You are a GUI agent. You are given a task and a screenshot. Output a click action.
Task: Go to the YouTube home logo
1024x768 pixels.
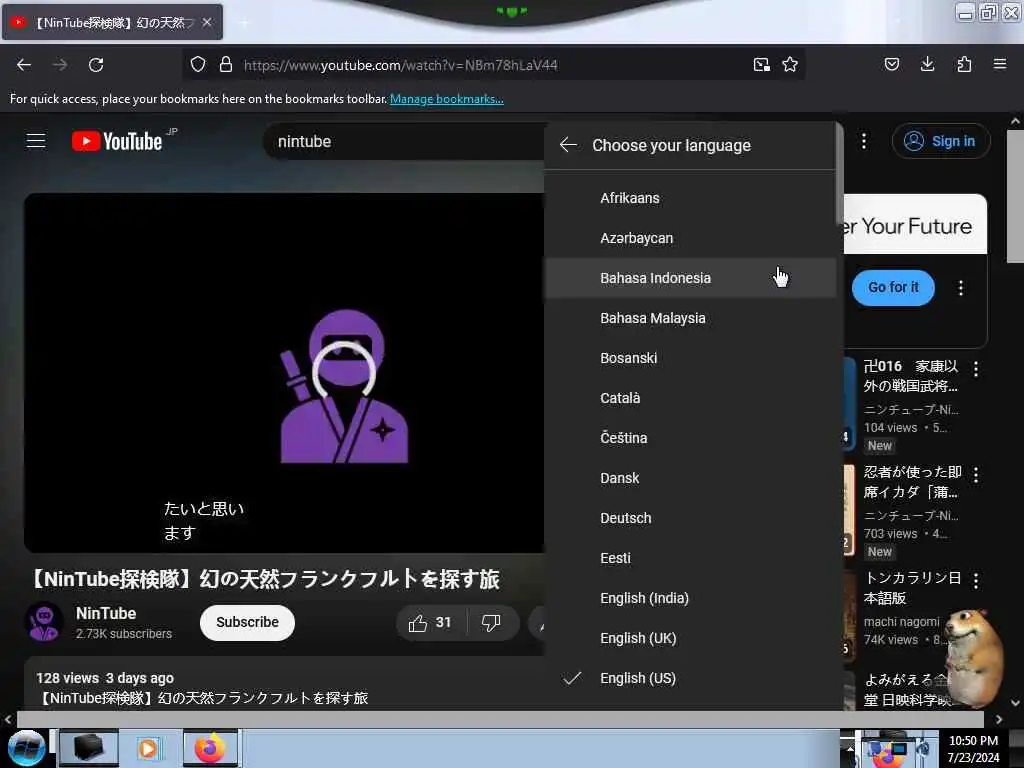point(118,141)
